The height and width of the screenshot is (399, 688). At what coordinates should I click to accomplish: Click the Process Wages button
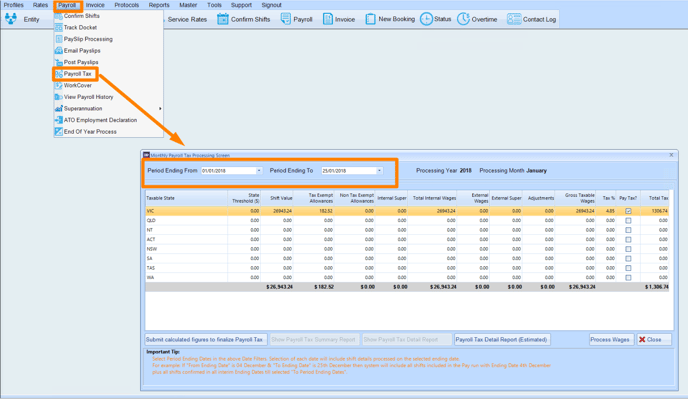pos(611,340)
